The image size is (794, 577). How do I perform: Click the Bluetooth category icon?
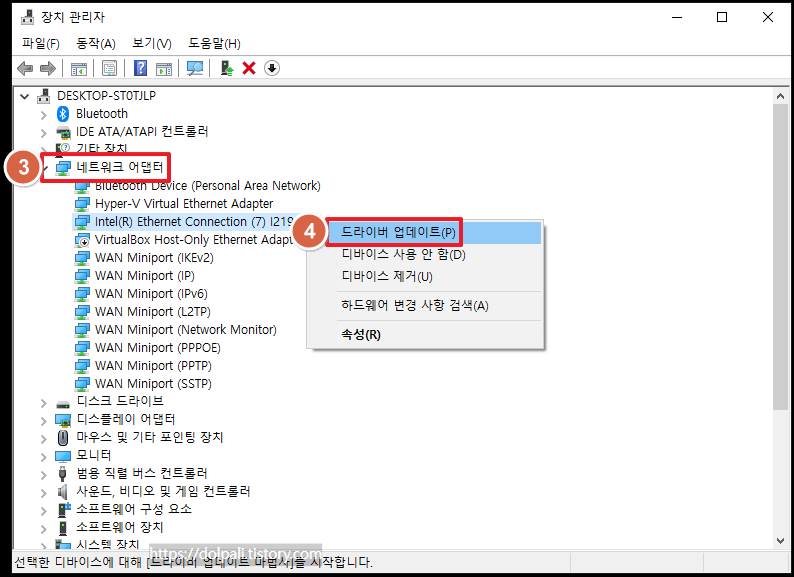pyautogui.click(x=63, y=113)
